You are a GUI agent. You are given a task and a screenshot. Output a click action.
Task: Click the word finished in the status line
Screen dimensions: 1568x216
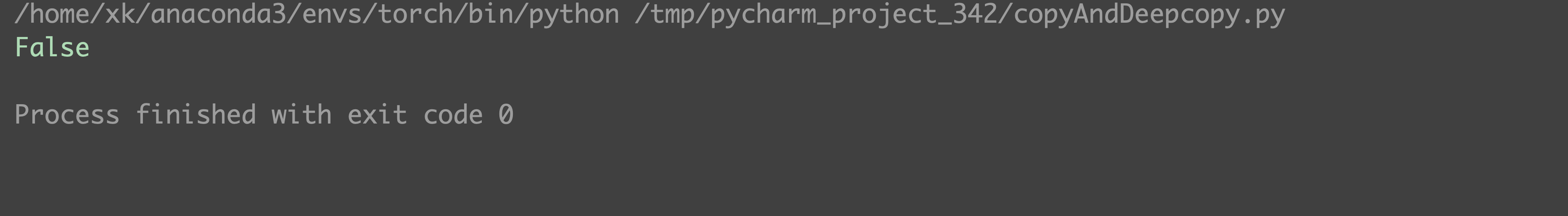tap(195, 114)
